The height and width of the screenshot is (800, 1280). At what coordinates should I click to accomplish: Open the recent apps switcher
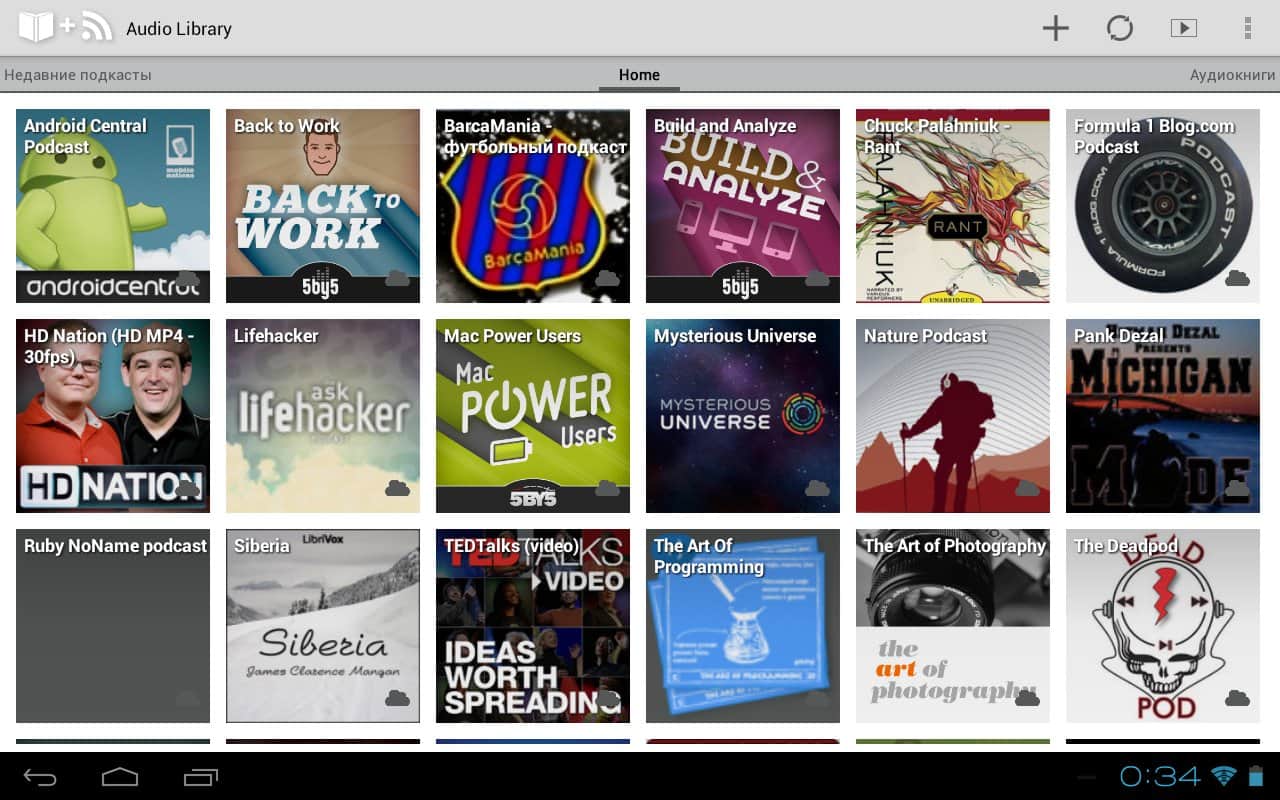[x=200, y=777]
